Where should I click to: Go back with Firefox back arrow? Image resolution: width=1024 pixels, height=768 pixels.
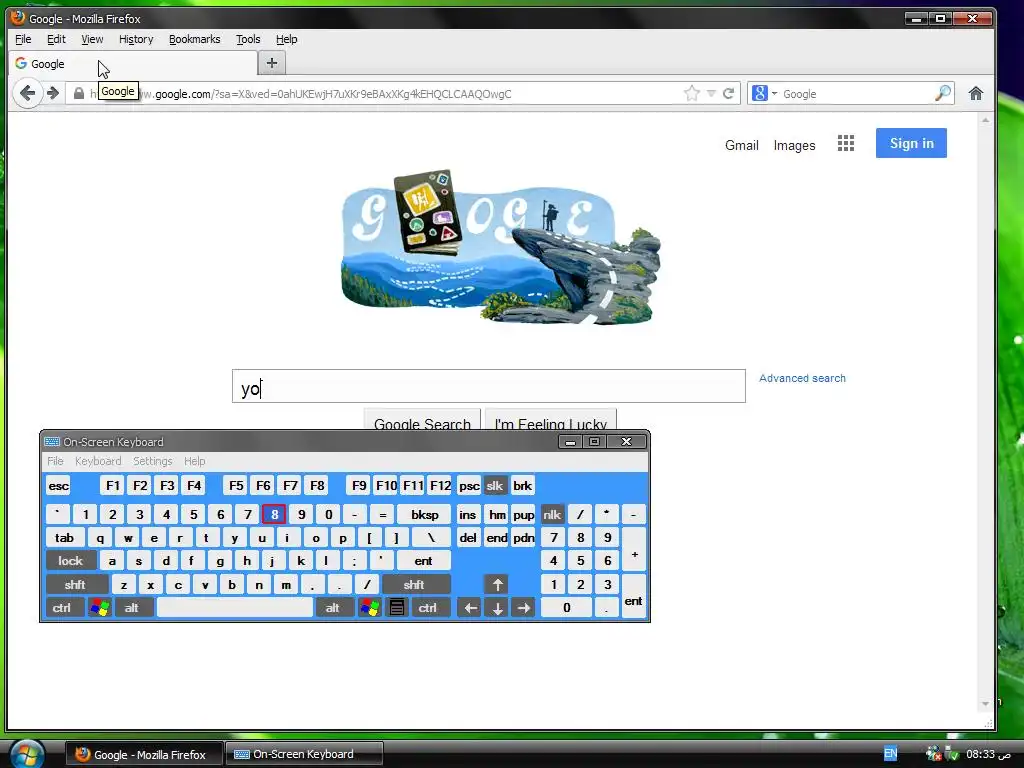[x=27, y=93]
